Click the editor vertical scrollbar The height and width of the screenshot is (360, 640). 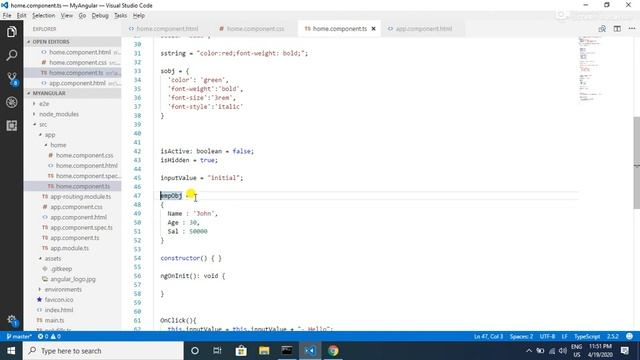636,163
